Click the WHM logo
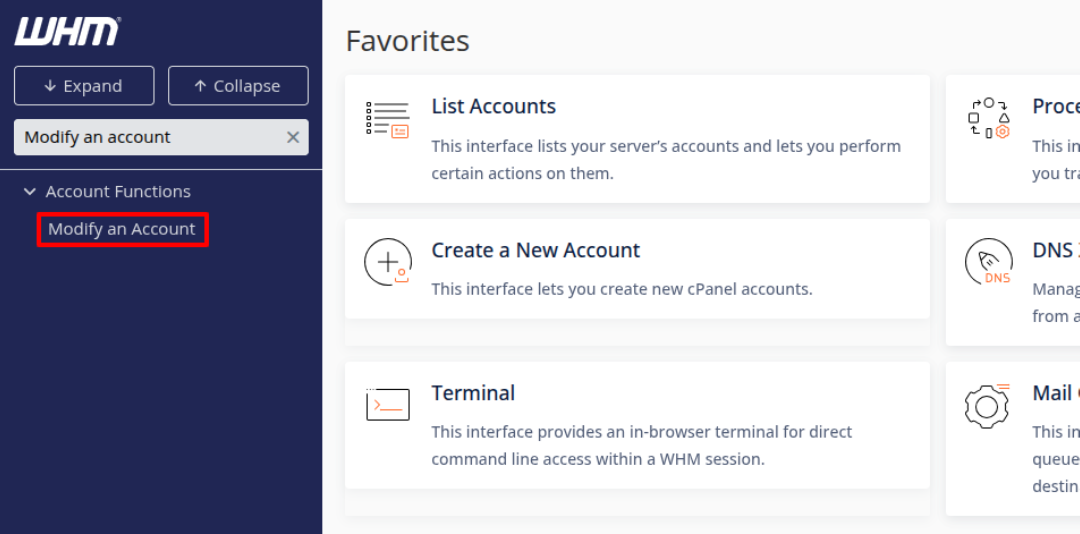 point(68,32)
